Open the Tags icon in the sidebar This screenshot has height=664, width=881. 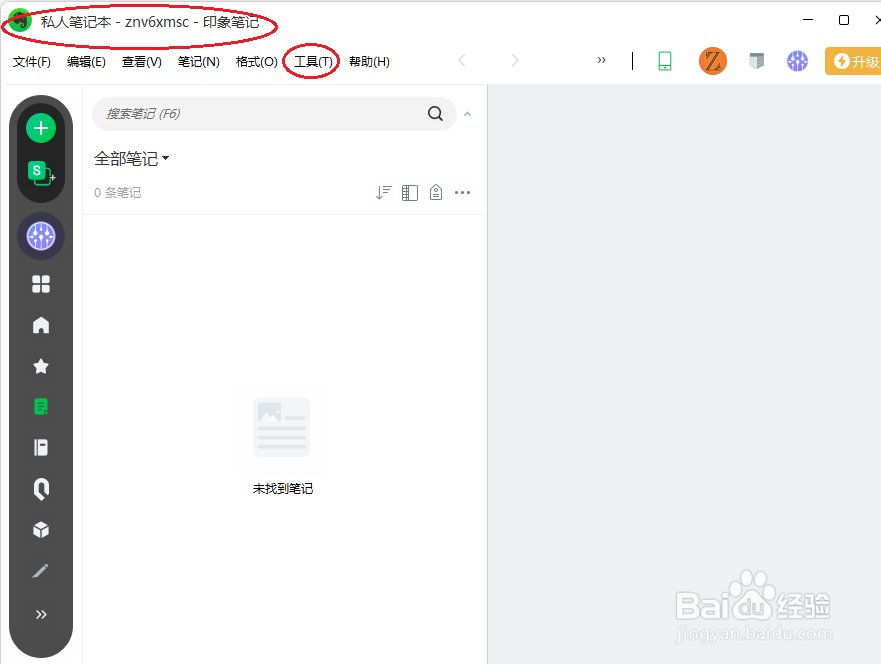coord(40,488)
